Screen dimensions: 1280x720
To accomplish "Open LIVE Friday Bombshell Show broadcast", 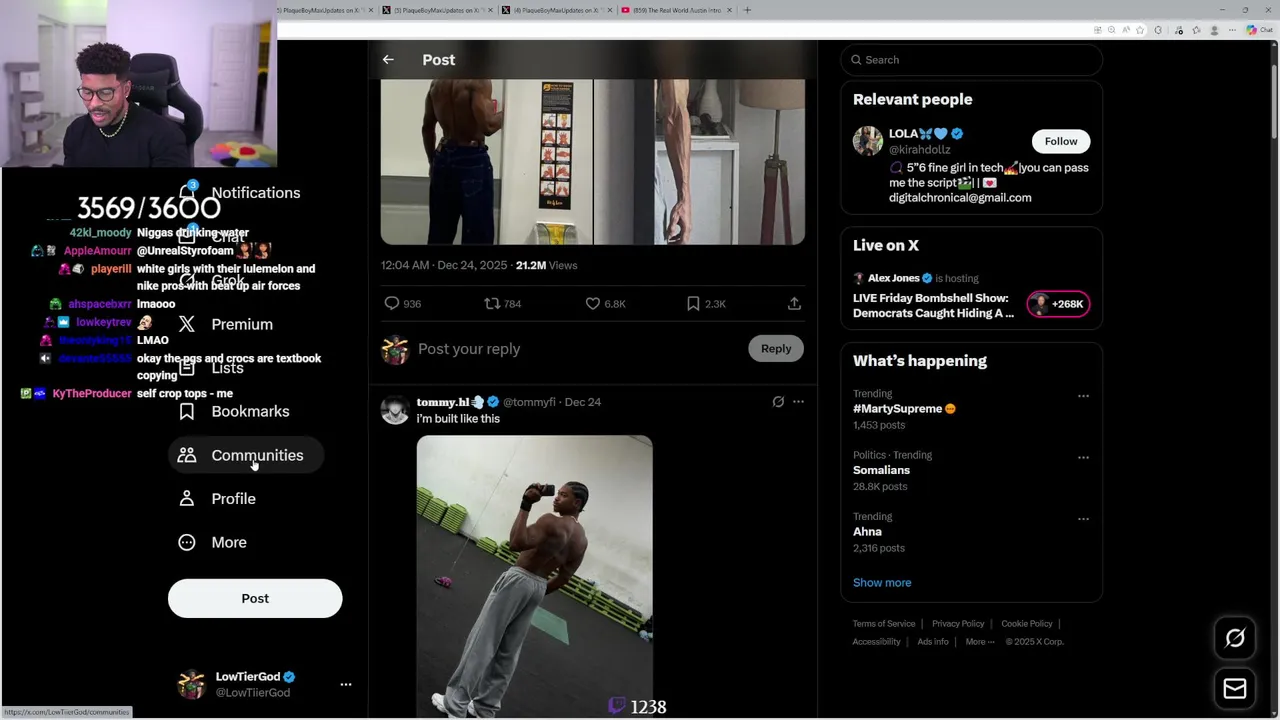I will point(933,305).
